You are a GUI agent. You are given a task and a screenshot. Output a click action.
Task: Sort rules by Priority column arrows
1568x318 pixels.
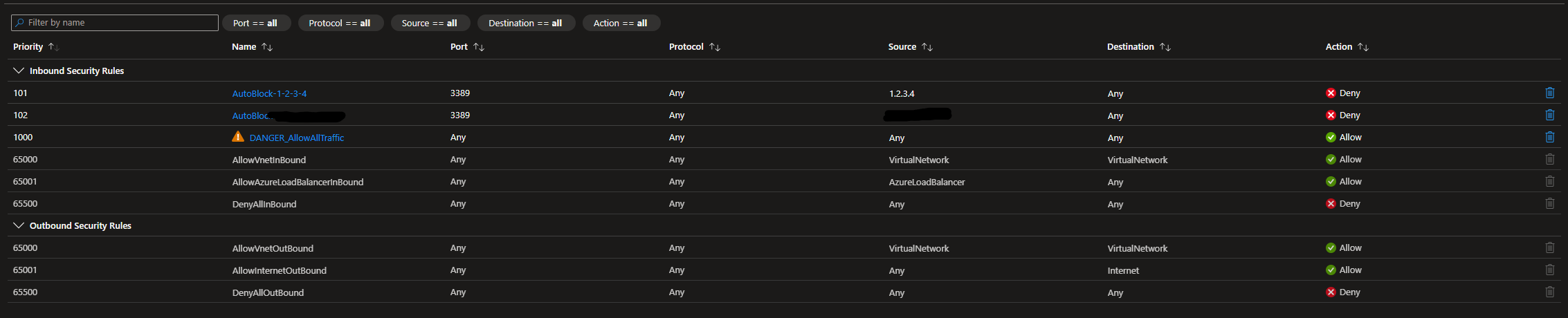(x=53, y=47)
